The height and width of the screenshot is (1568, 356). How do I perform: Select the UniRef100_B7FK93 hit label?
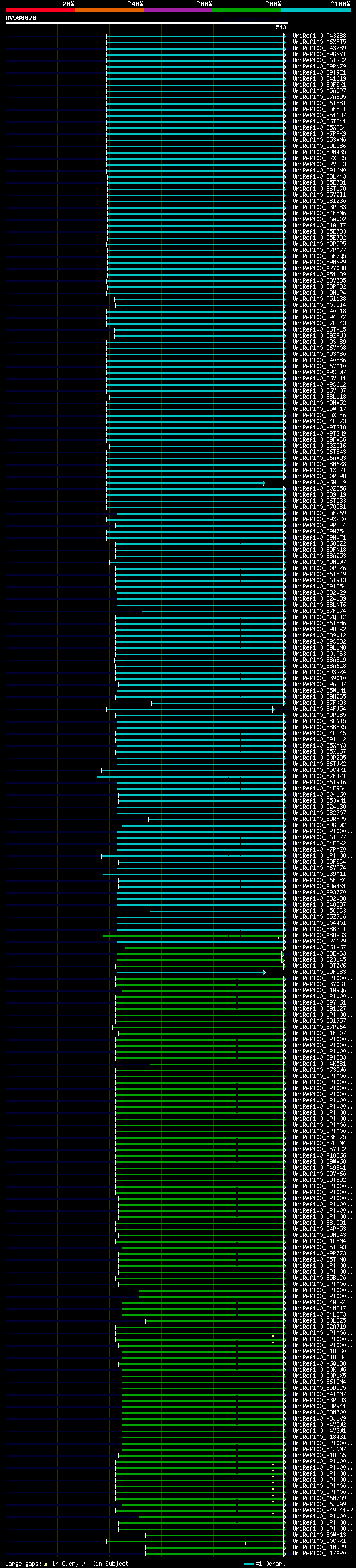point(319,703)
